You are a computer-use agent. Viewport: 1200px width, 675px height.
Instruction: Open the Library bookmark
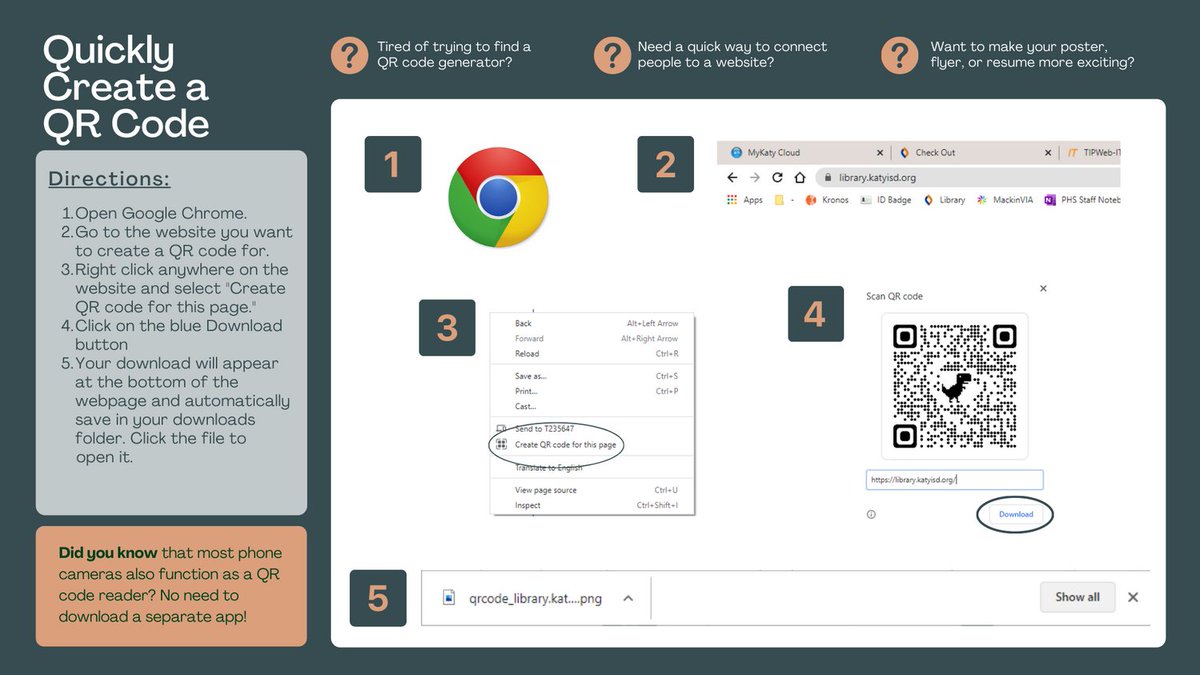click(x=944, y=200)
